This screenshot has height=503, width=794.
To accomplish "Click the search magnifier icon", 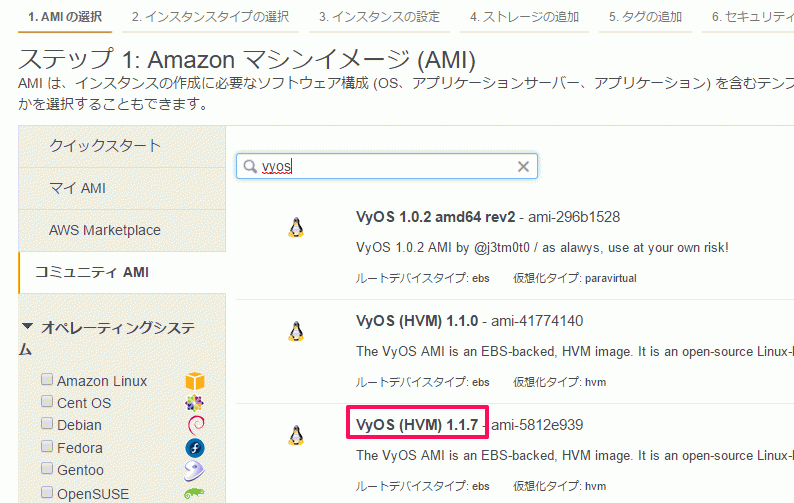I will [x=250, y=166].
